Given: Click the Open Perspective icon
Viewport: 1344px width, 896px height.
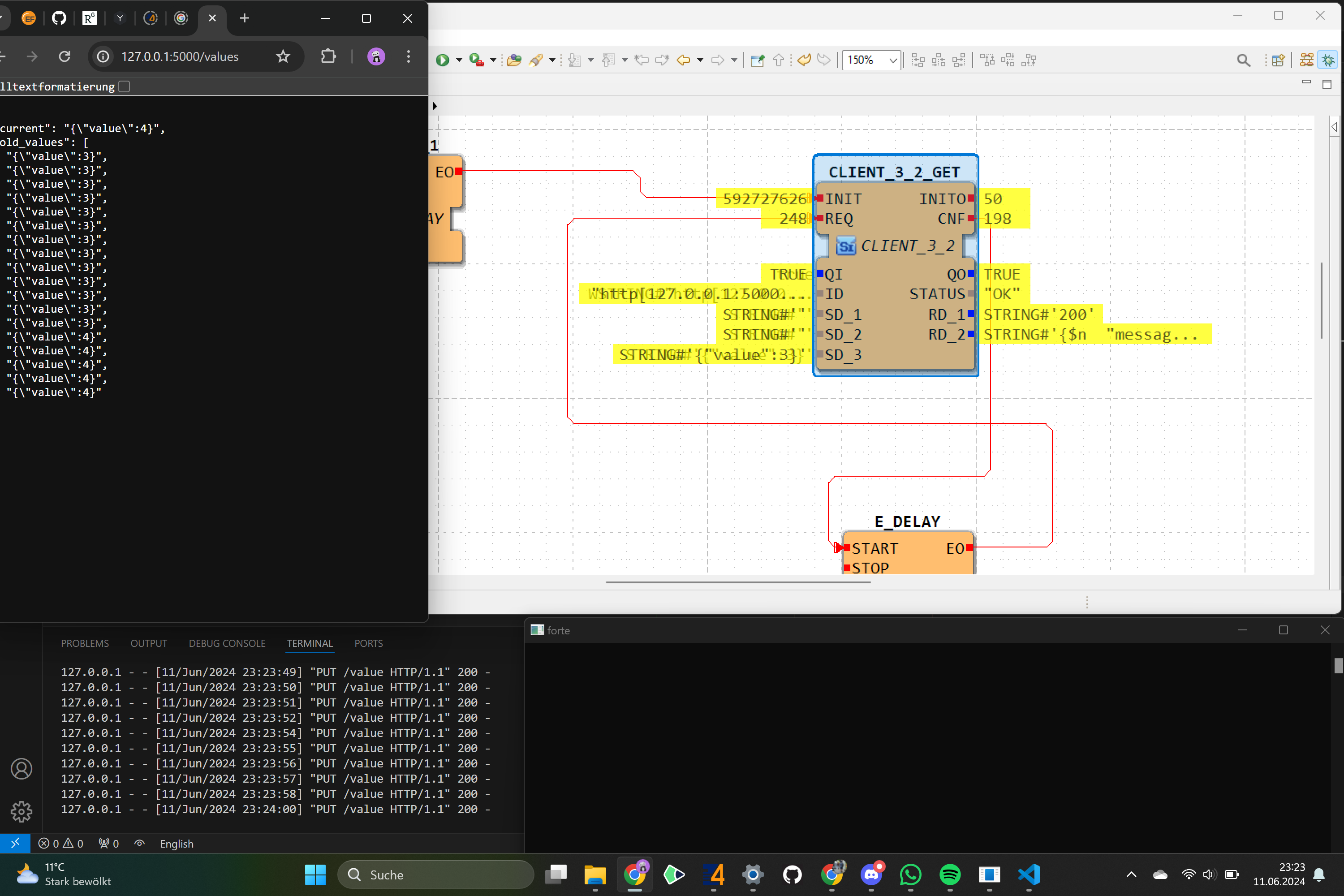Looking at the screenshot, I should click(1278, 60).
